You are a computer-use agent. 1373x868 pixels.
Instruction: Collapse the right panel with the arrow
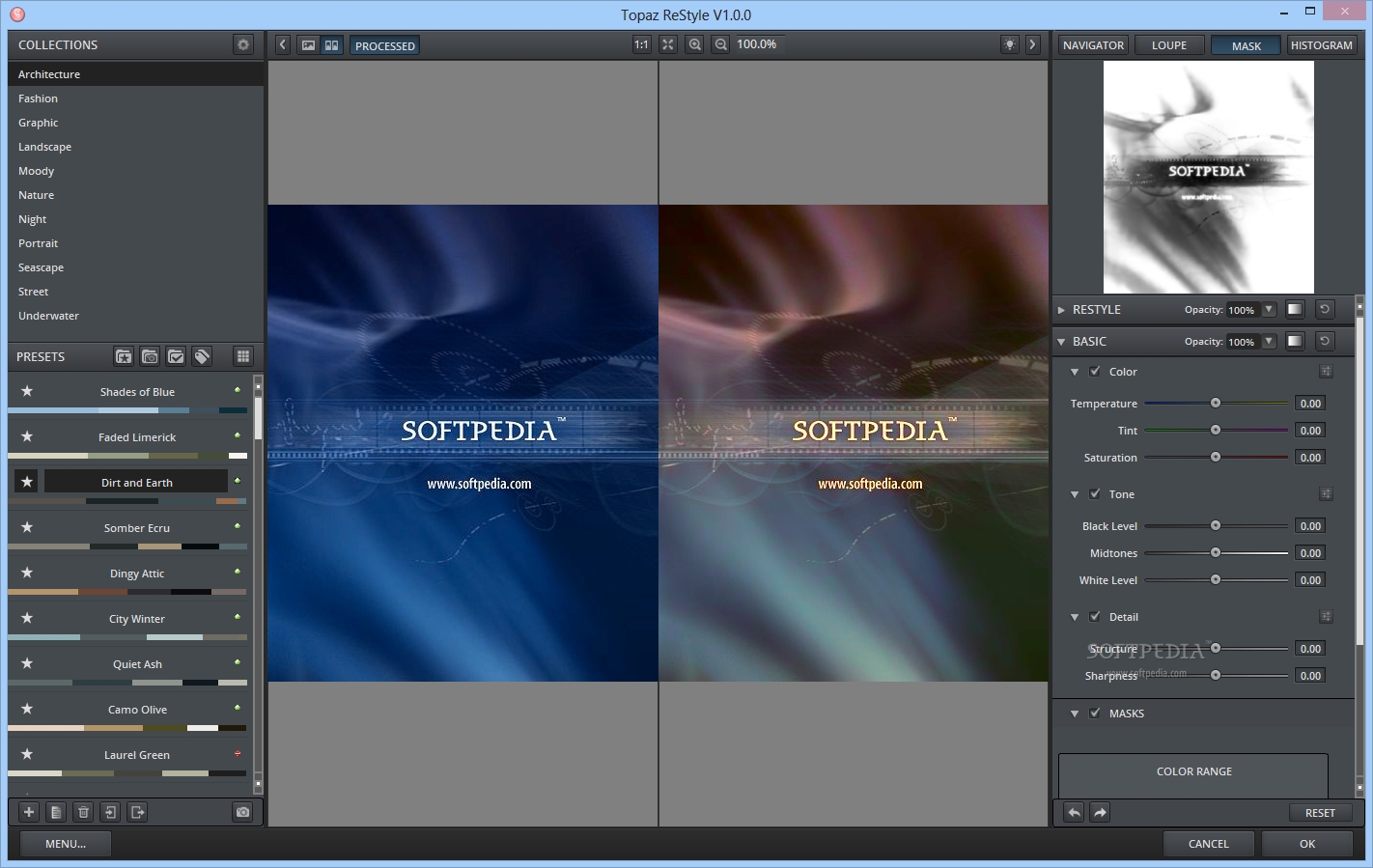1032,44
